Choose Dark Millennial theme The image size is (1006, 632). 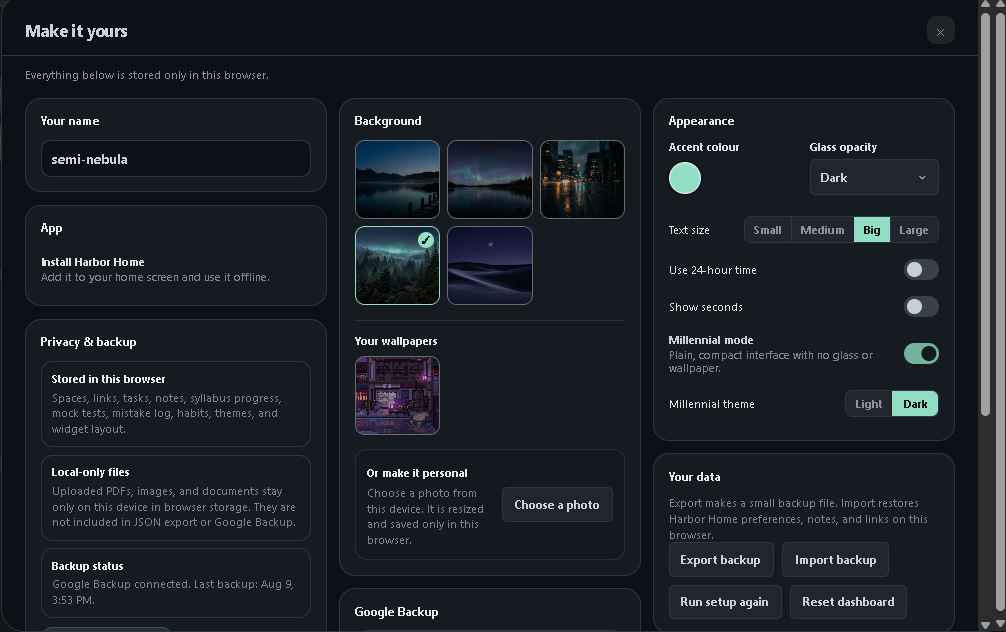tap(915, 404)
